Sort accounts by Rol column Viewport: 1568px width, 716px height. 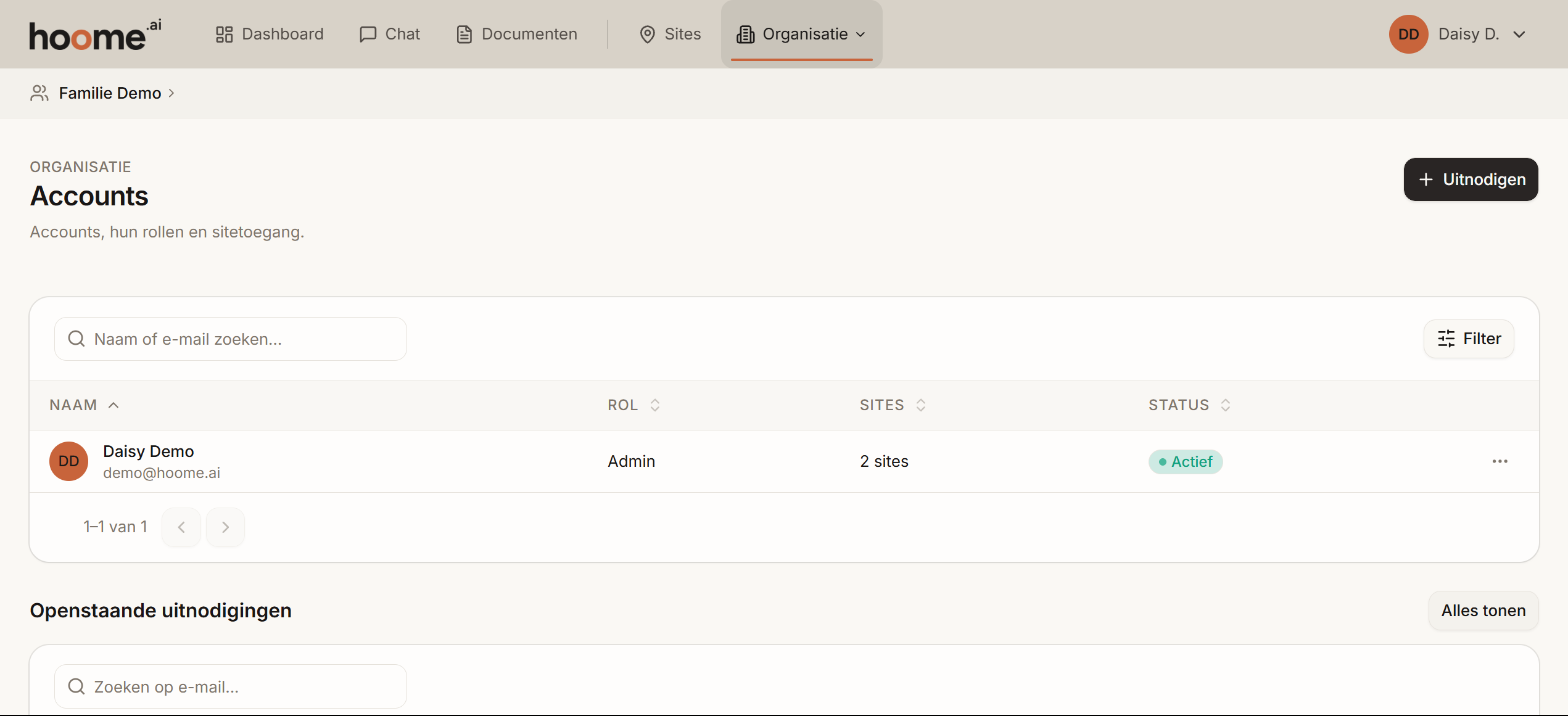click(x=634, y=405)
